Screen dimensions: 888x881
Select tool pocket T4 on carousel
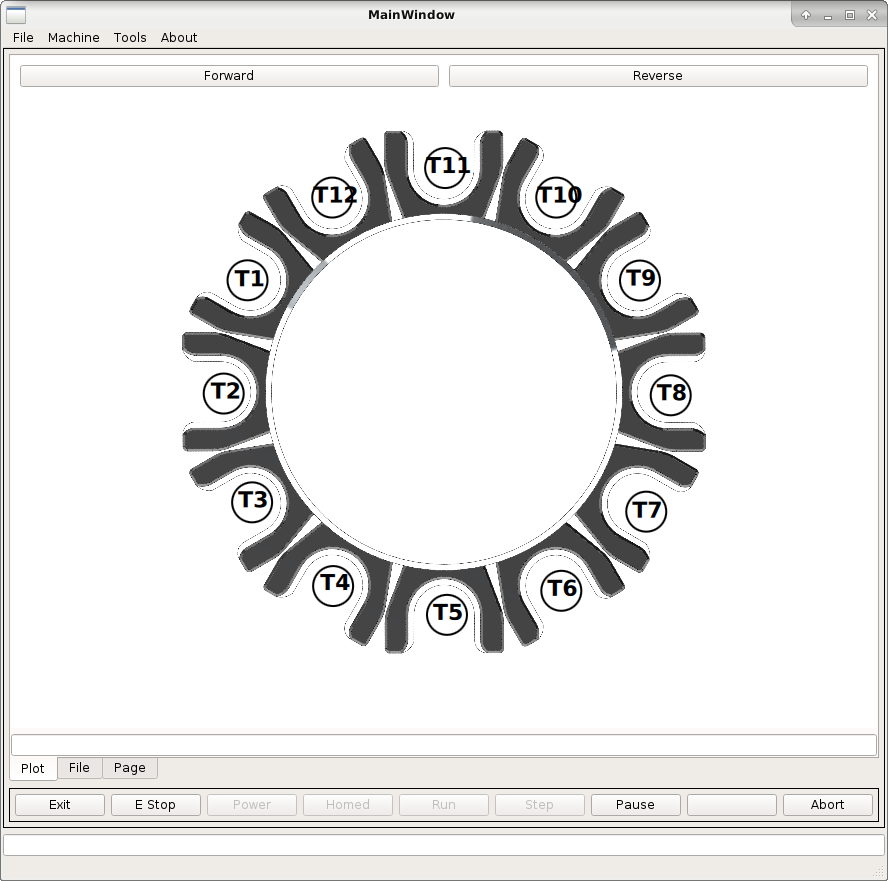pos(334,584)
